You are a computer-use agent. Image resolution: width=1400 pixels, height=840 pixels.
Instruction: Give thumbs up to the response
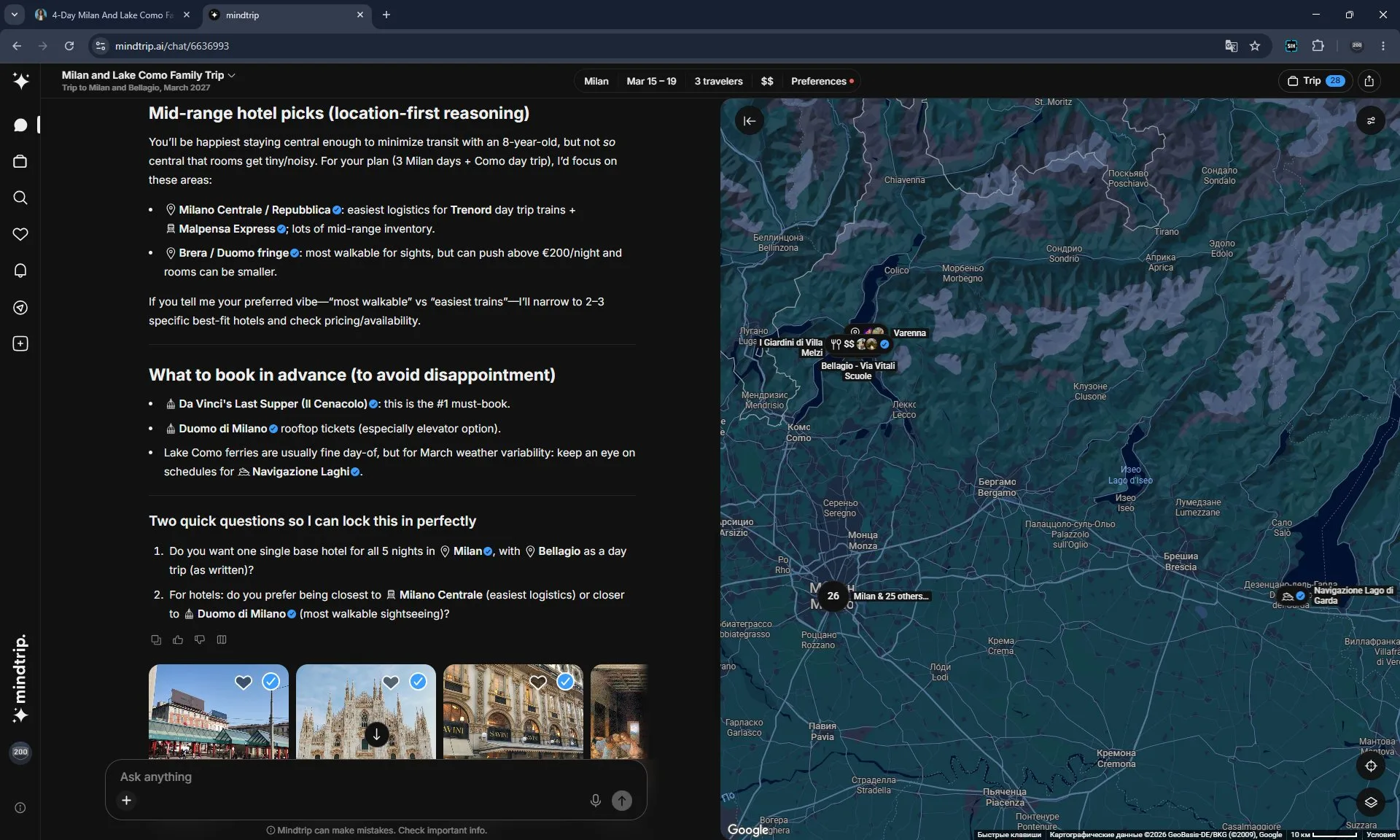click(178, 639)
